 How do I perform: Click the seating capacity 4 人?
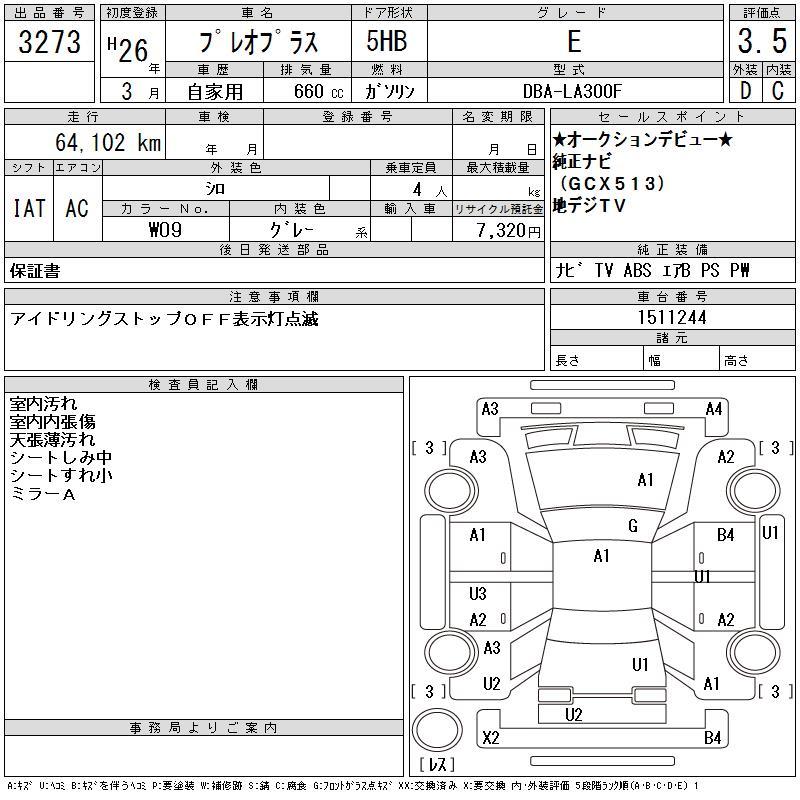point(430,190)
